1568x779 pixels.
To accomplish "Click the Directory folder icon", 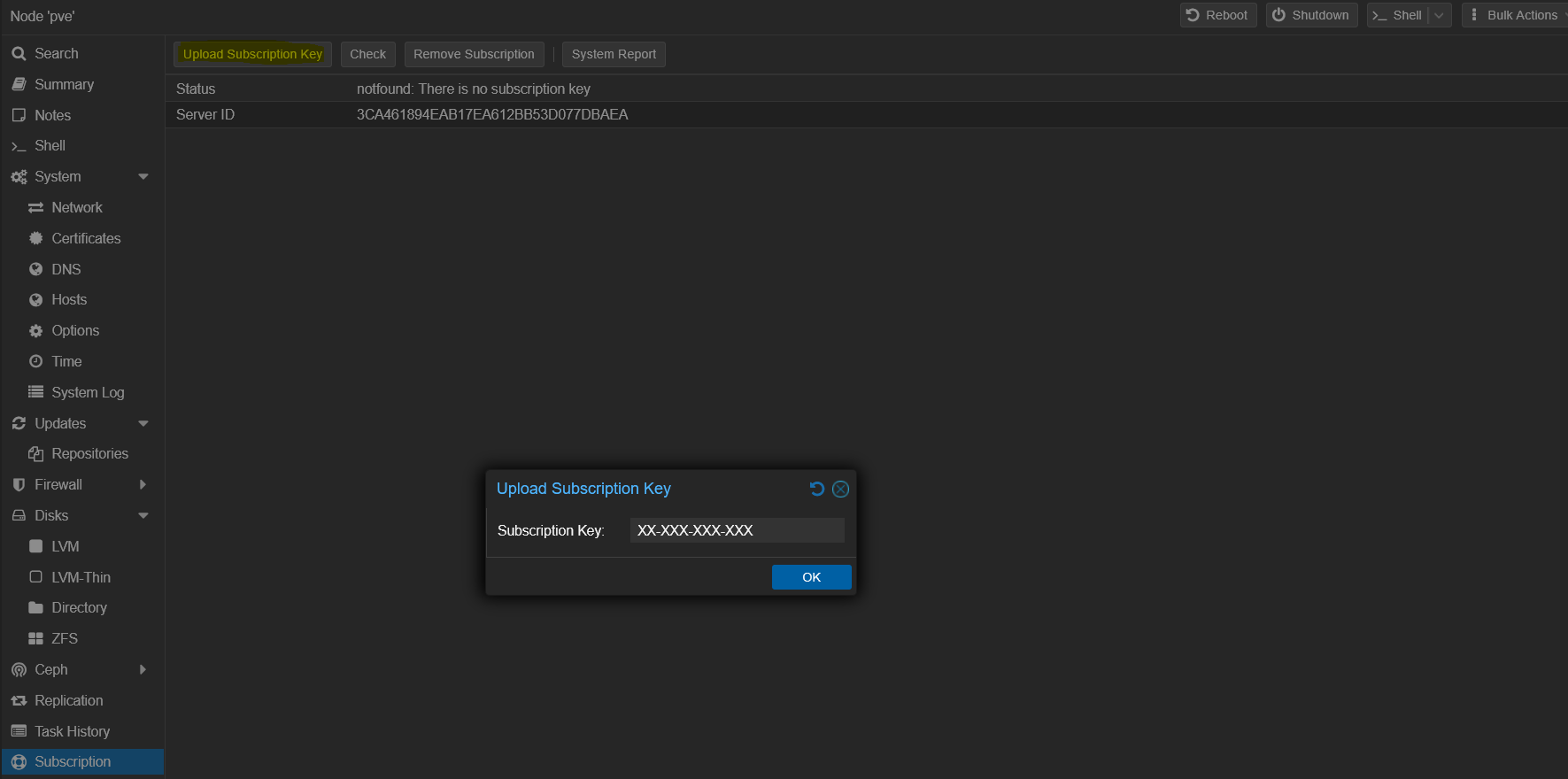I will [x=36, y=608].
